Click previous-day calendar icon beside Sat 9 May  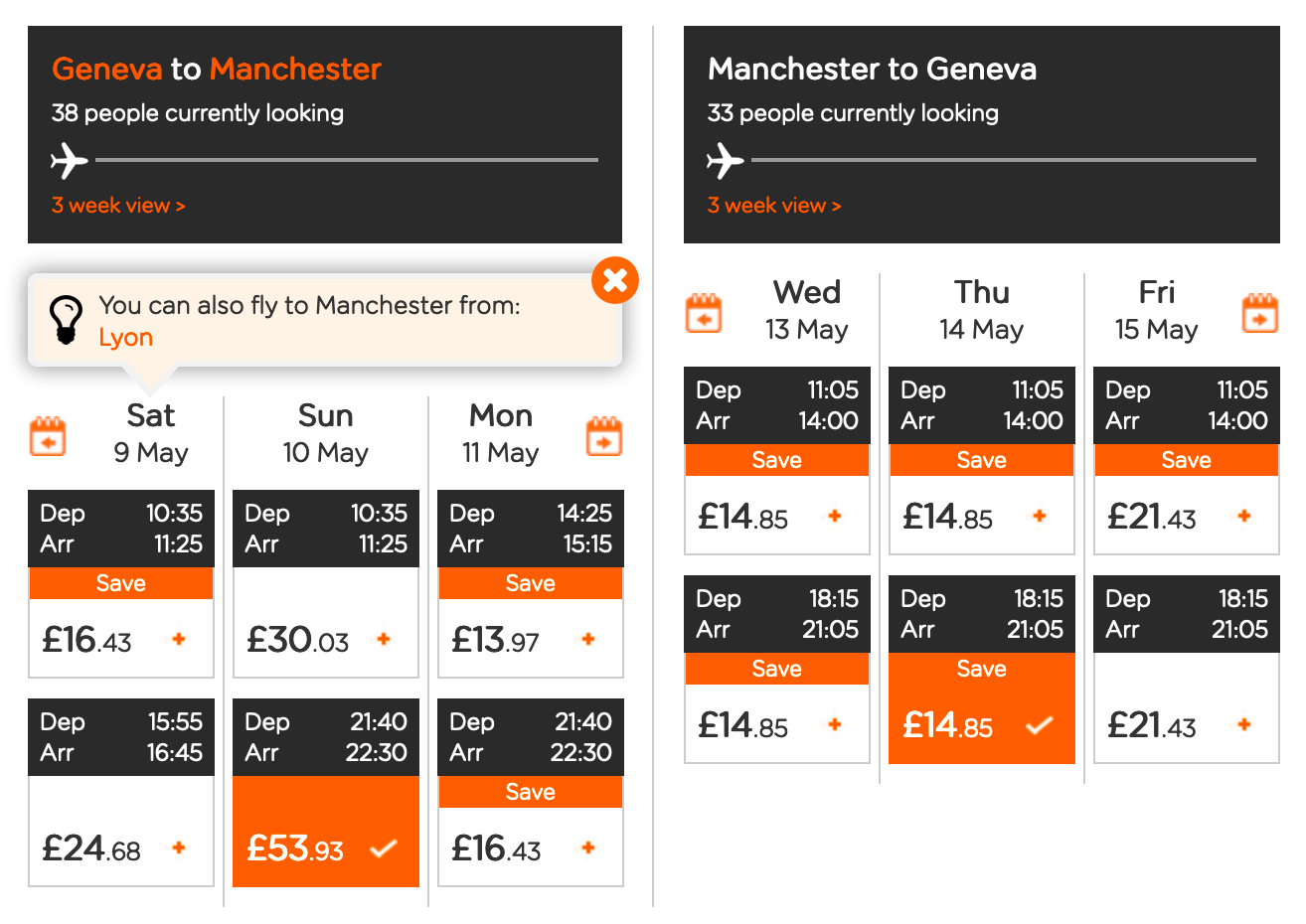pos(48,436)
